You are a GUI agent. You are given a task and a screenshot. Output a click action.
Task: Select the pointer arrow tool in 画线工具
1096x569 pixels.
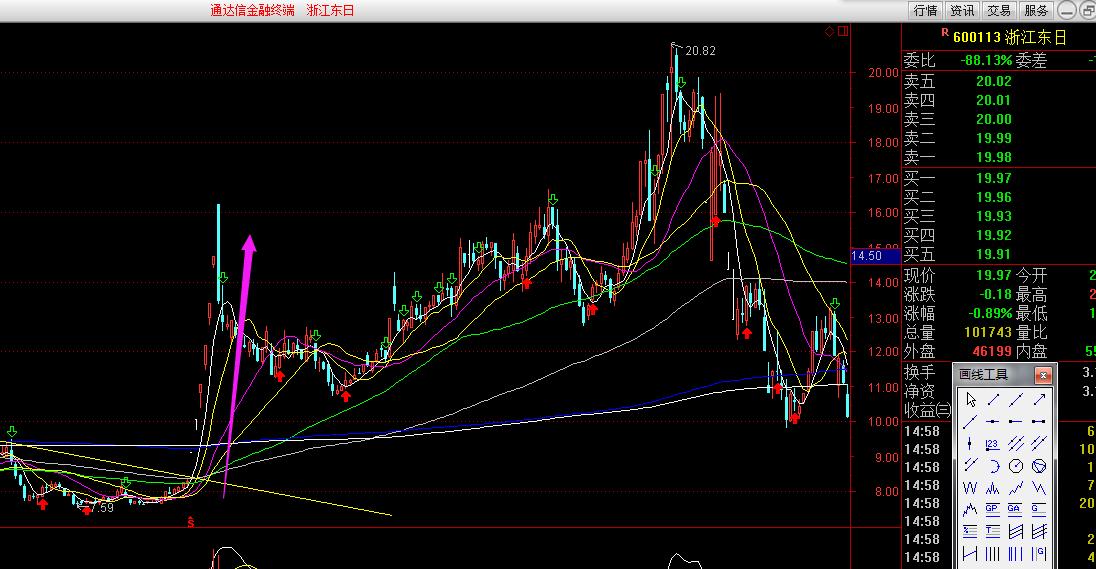(x=971, y=400)
